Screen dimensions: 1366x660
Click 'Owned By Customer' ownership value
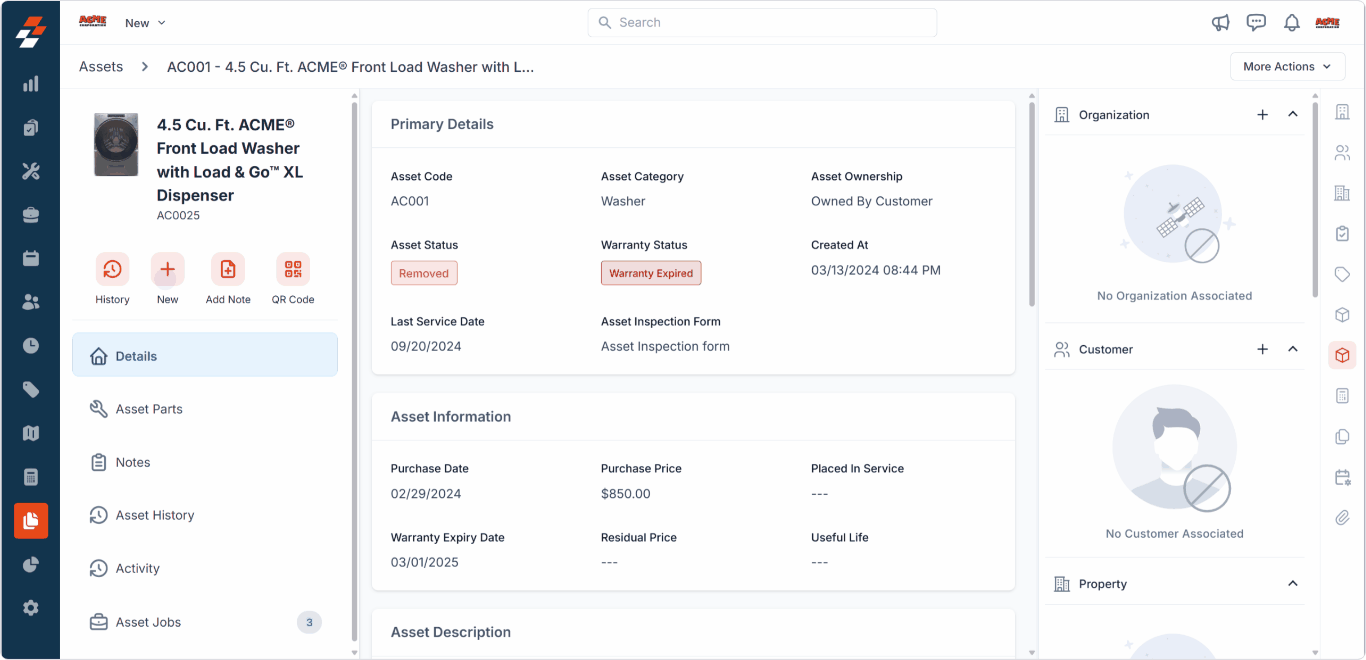[x=872, y=201]
